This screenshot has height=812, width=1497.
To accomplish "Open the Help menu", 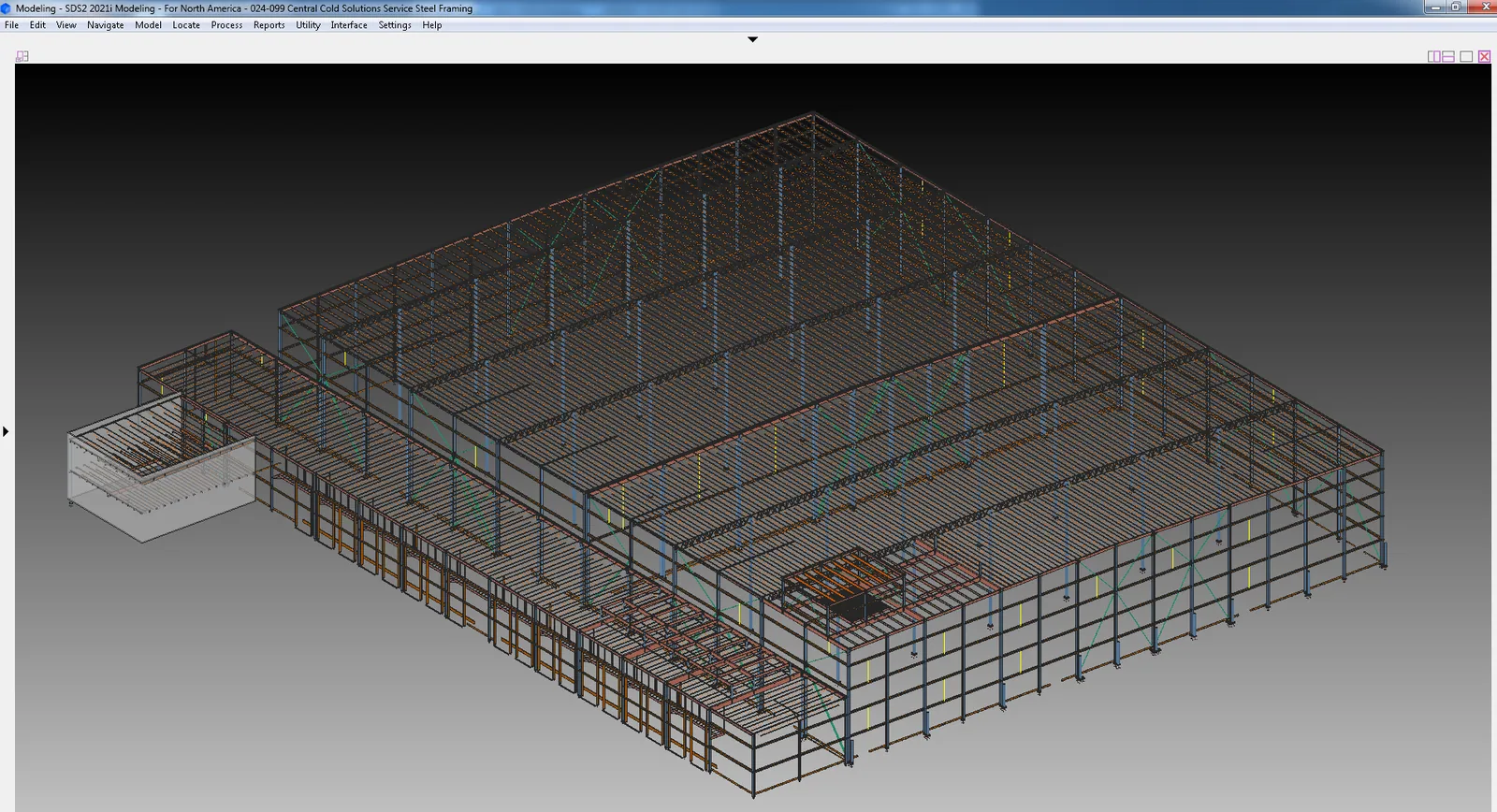I will [x=431, y=25].
